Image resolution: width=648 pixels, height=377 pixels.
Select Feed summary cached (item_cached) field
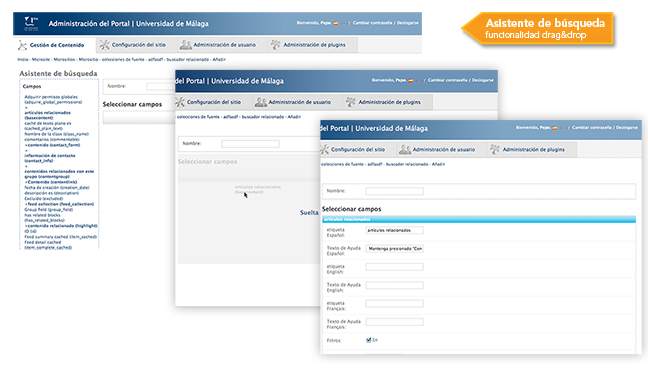[x=60, y=237]
